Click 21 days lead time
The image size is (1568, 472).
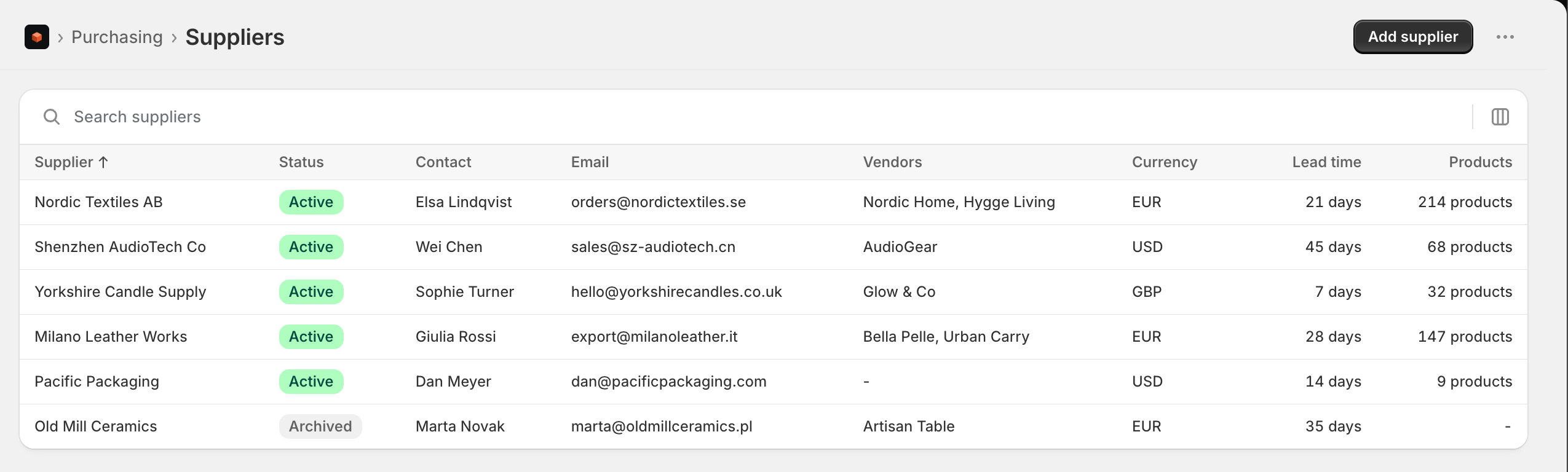(1333, 202)
